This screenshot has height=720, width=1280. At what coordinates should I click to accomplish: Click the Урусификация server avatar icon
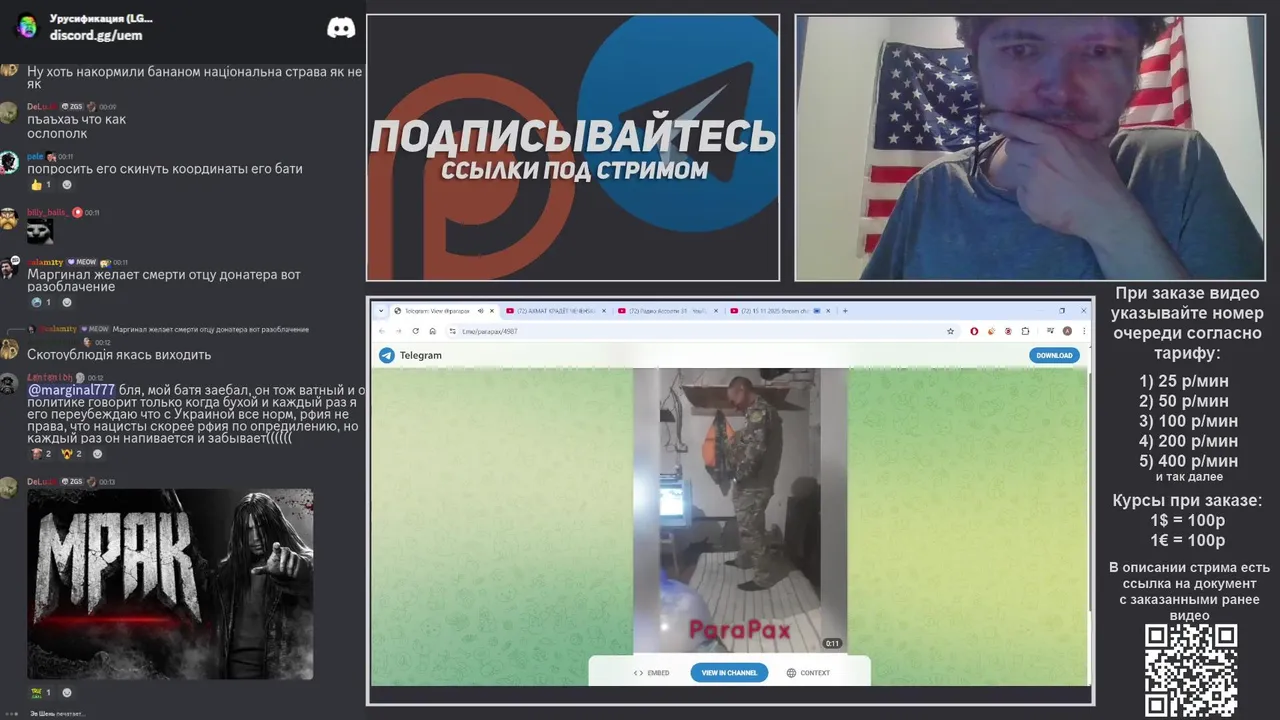point(27,26)
